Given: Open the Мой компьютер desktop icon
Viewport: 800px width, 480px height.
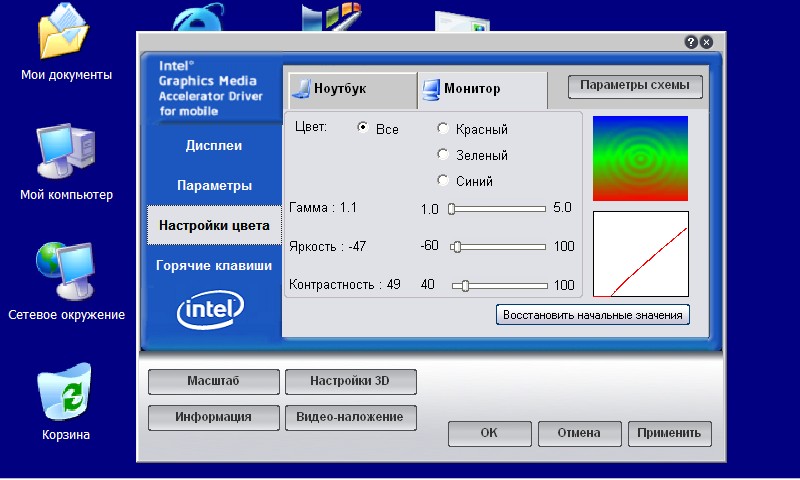Looking at the screenshot, I should [x=65, y=152].
